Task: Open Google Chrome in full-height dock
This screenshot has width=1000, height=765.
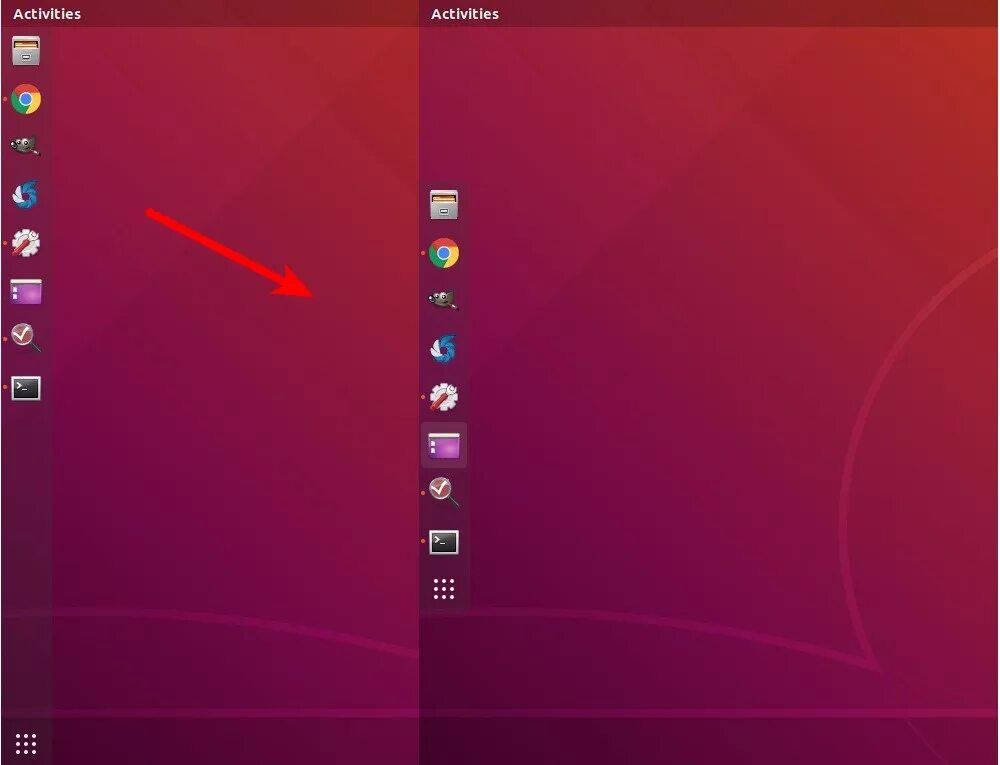Action: [x=26, y=99]
